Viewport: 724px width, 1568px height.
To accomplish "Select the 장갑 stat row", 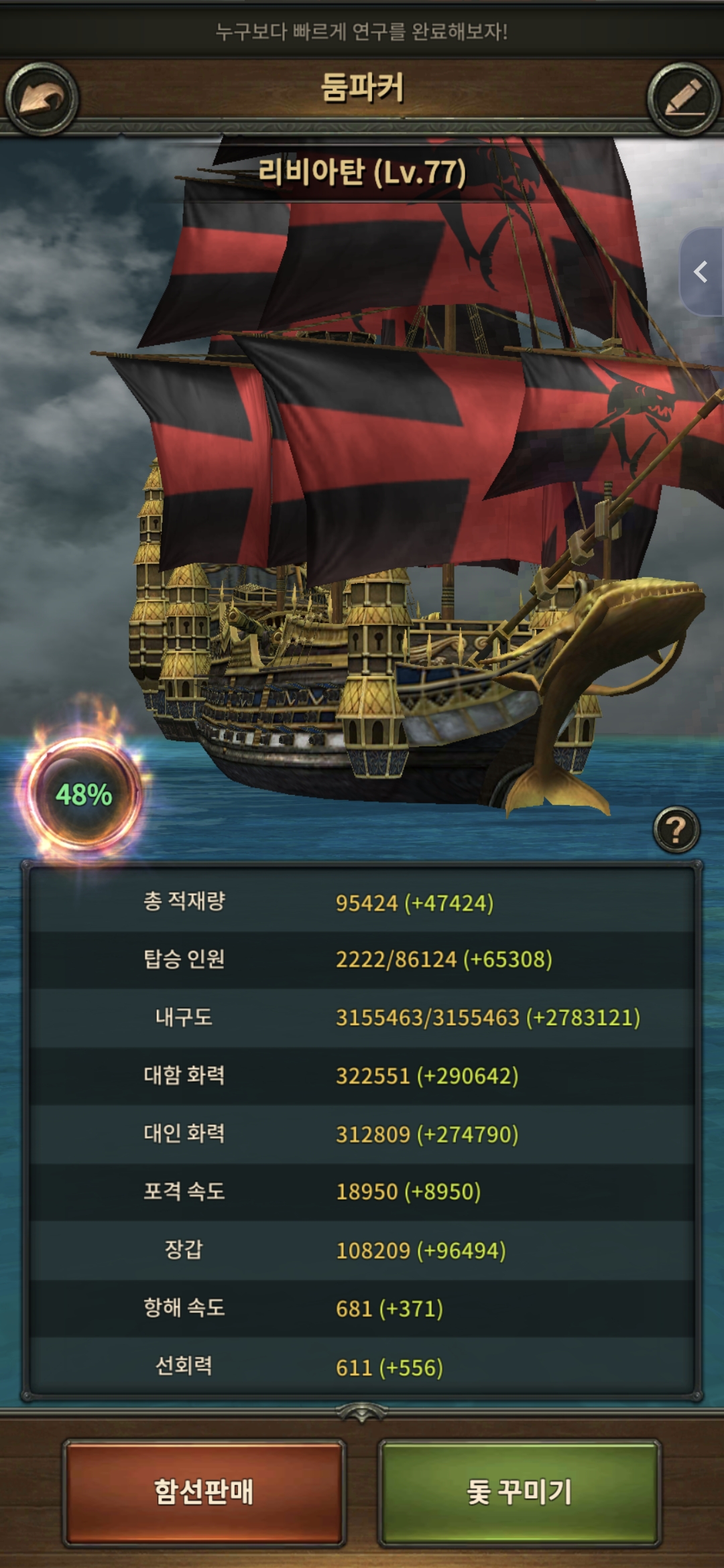I will tap(362, 1250).
